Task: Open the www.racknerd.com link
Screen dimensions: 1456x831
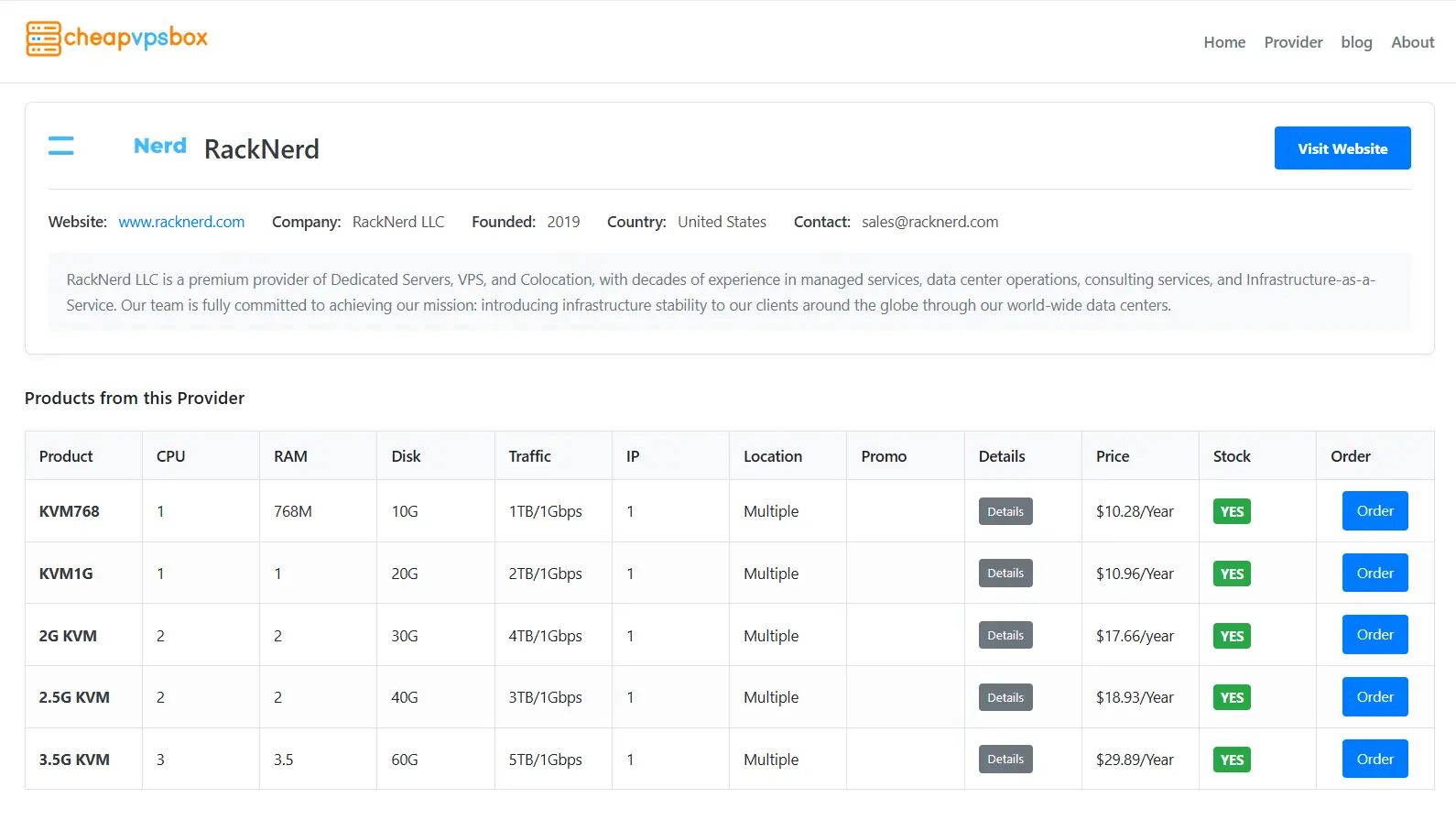Action: (181, 222)
